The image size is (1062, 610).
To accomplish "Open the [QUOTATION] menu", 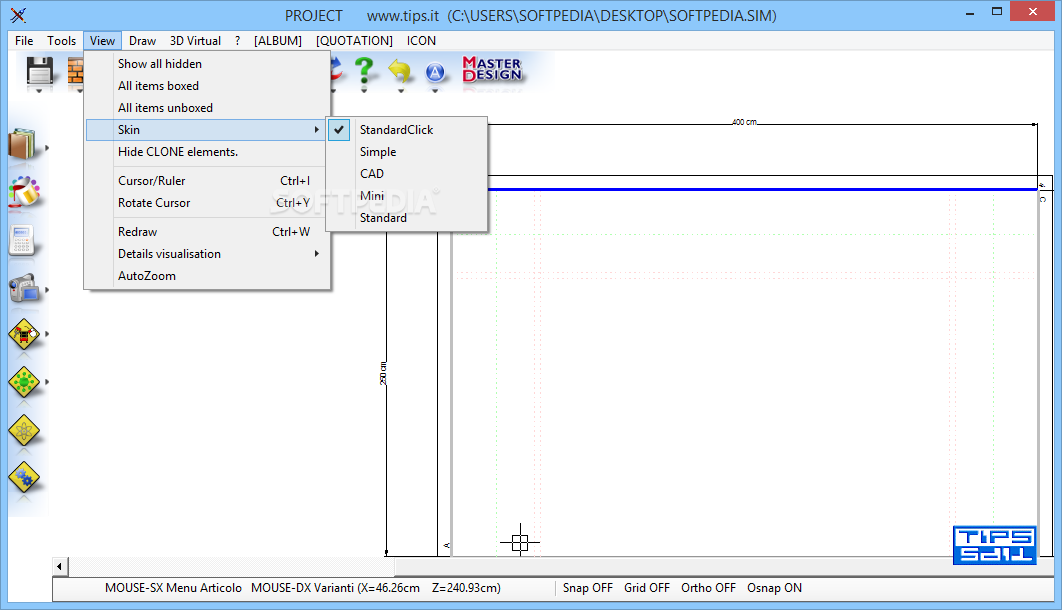I will (x=354, y=41).
